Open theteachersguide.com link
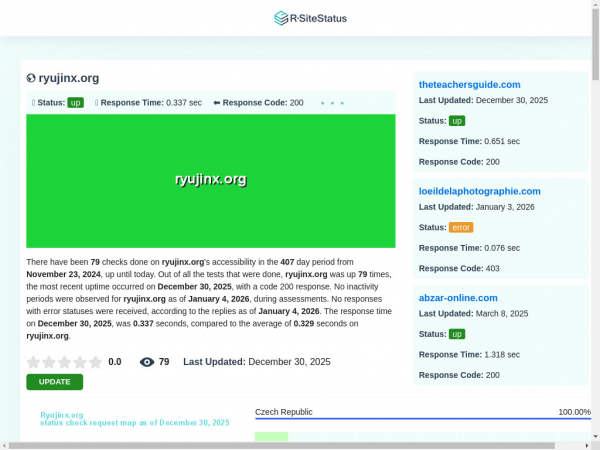The height and width of the screenshot is (450, 600). click(x=469, y=85)
